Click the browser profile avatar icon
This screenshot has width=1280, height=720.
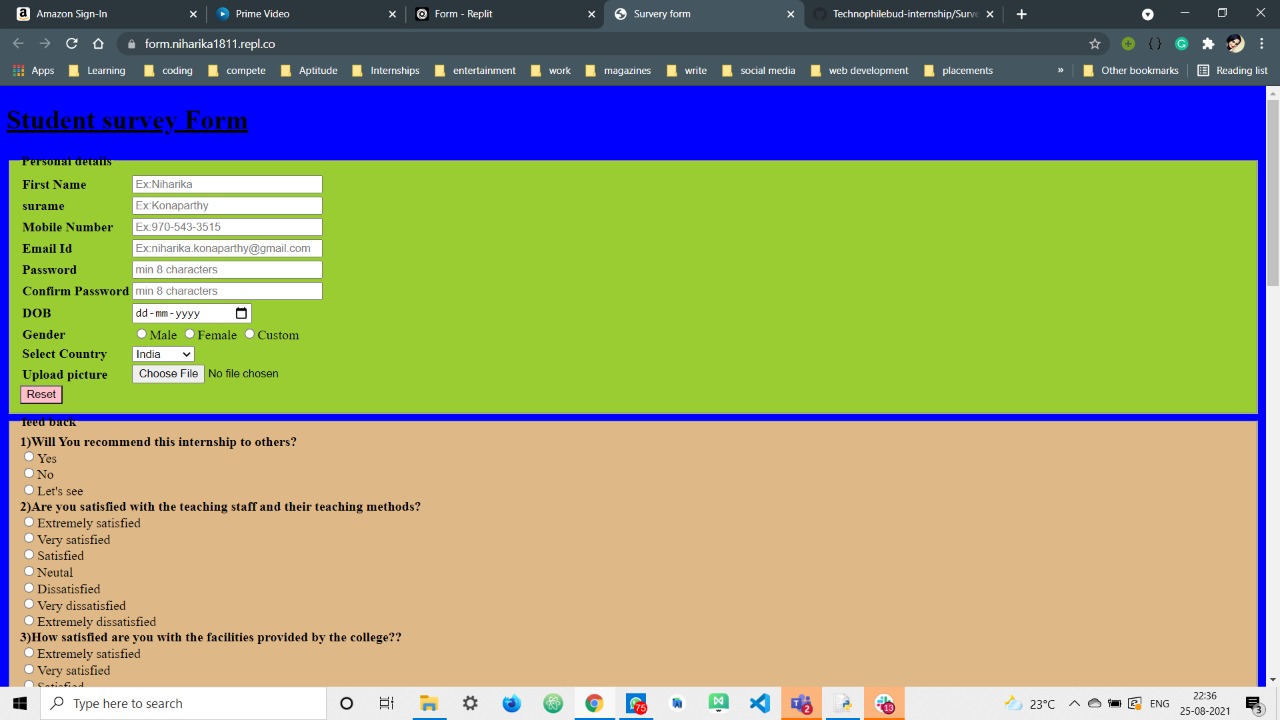click(1234, 43)
